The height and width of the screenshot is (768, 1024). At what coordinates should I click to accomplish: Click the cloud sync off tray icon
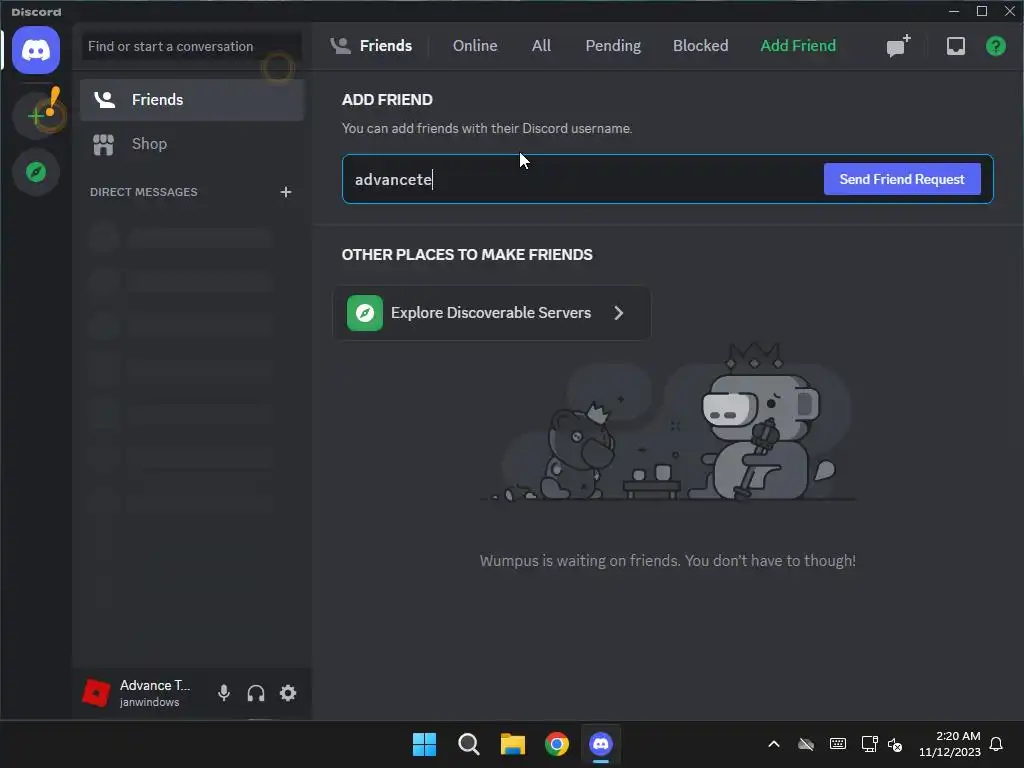[x=806, y=744]
